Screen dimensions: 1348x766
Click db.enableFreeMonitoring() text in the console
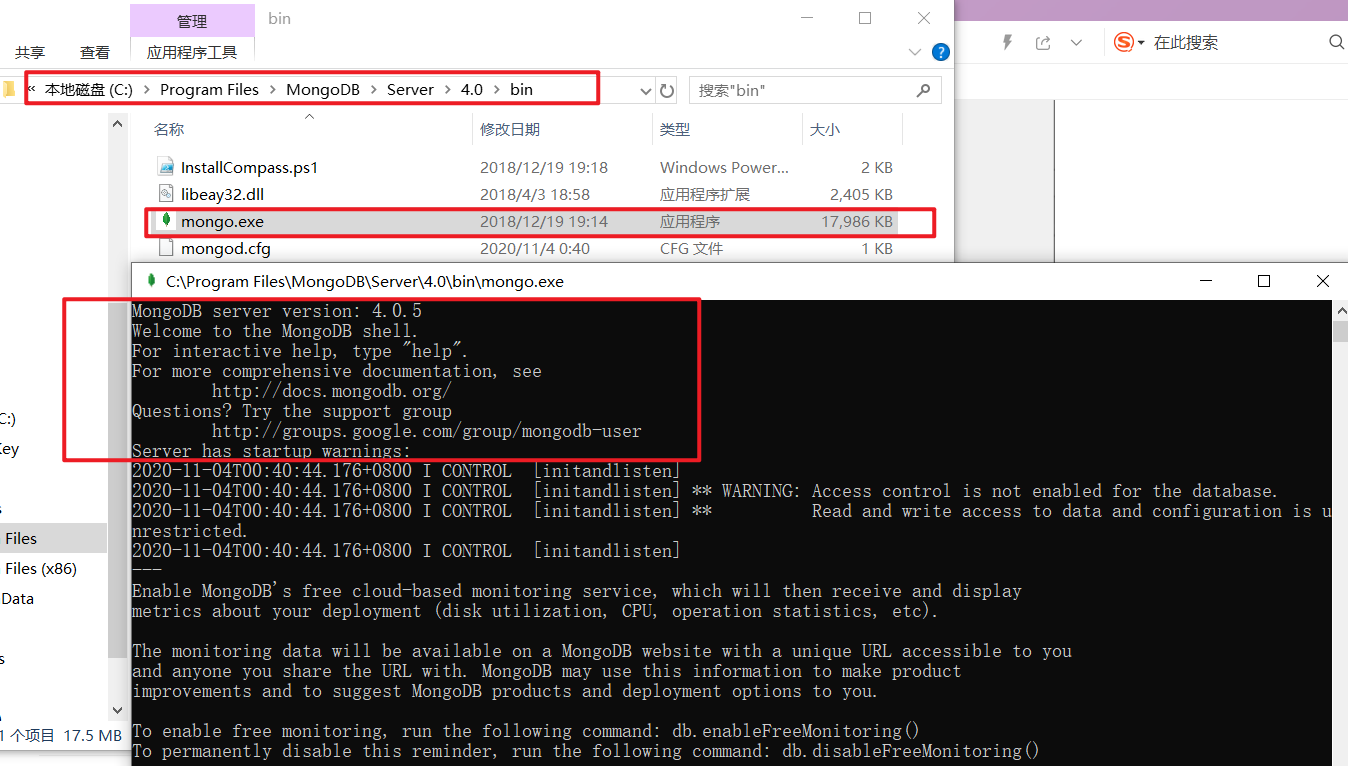coord(796,731)
